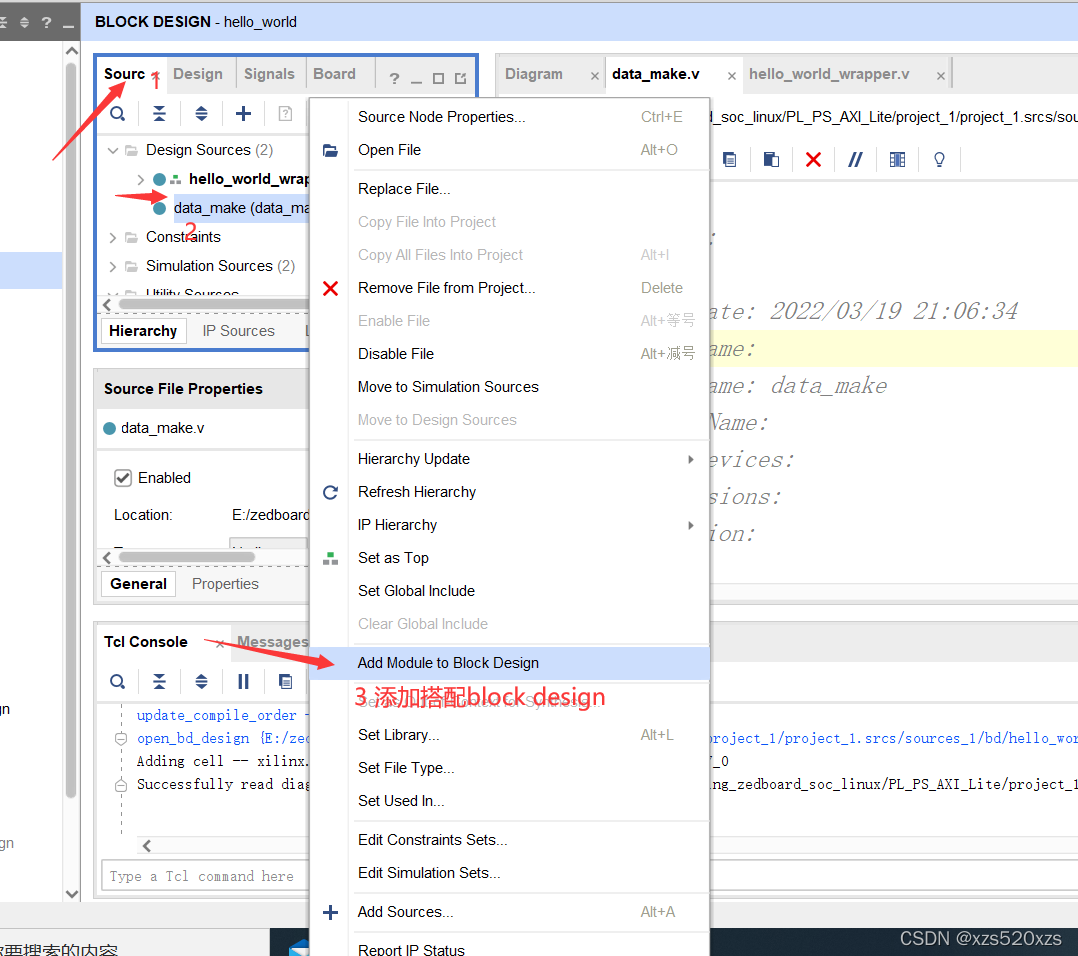Expand all in Sources panel
The height and width of the screenshot is (956, 1078).
click(x=201, y=113)
